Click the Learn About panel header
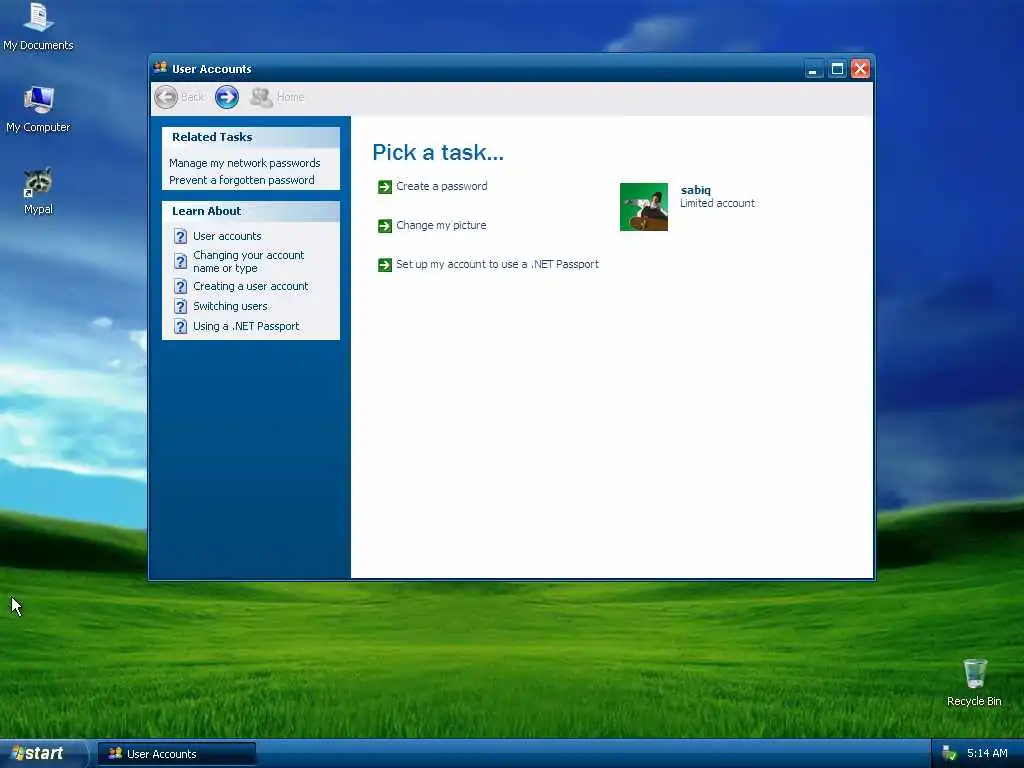This screenshot has height=768, width=1024. click(251, 212)
